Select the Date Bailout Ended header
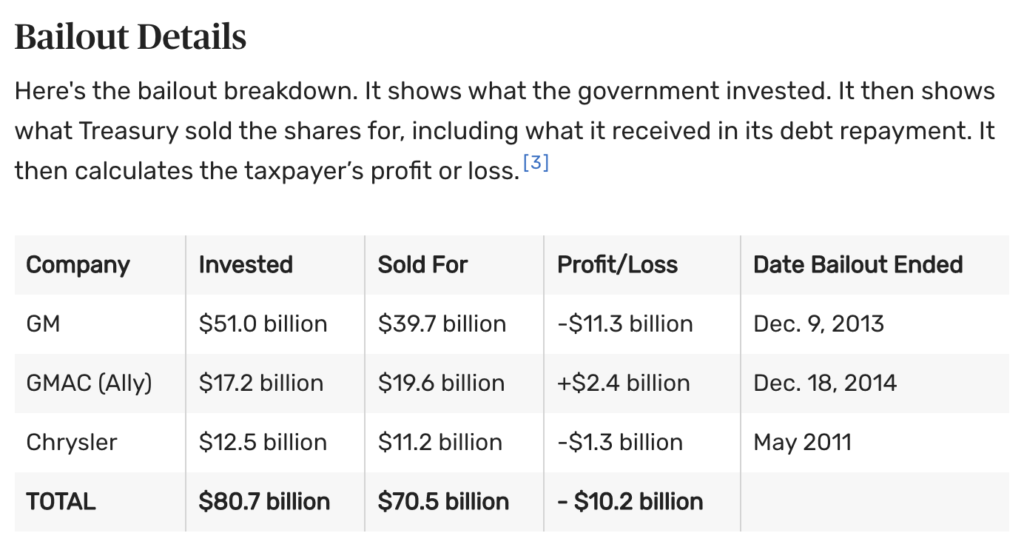Screen dimensions: 1024x533 857,265
